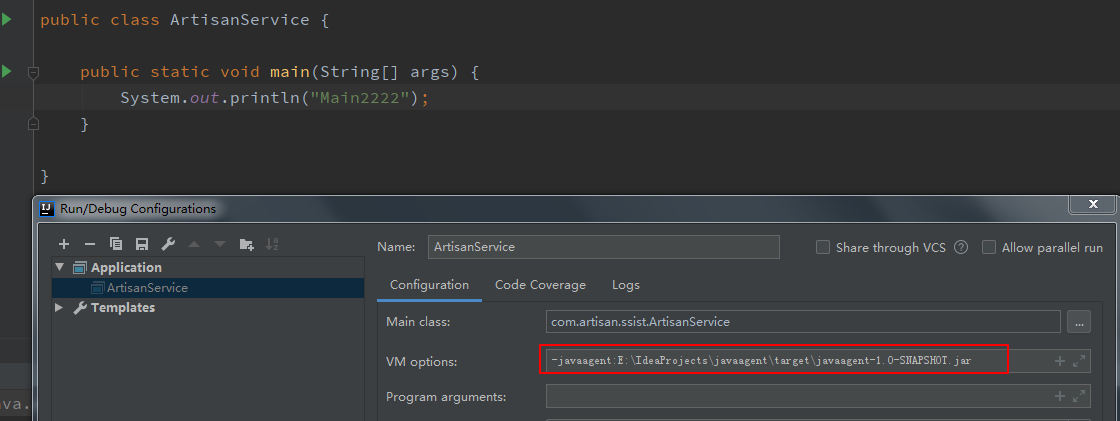Expand the Program arguments field editor

click(x=1079, y=396)
